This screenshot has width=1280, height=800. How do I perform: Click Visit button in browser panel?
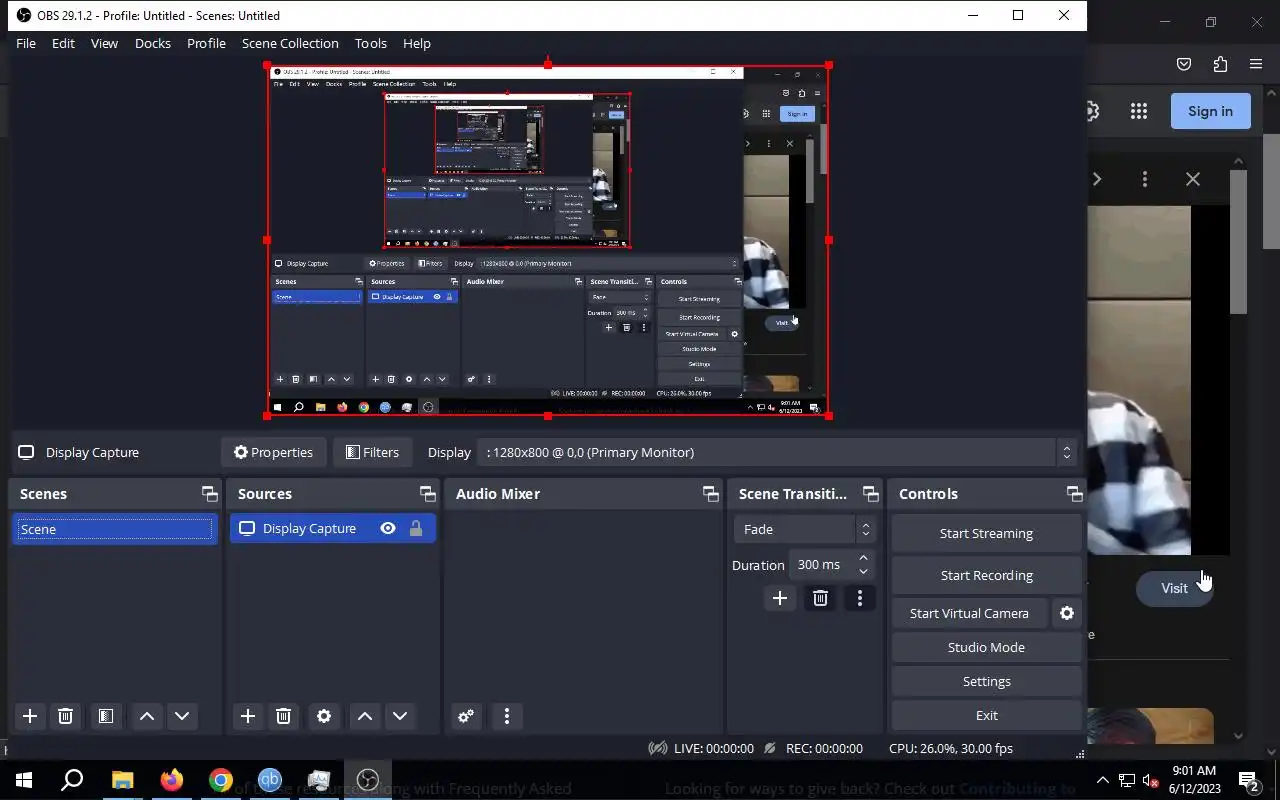1174,588
